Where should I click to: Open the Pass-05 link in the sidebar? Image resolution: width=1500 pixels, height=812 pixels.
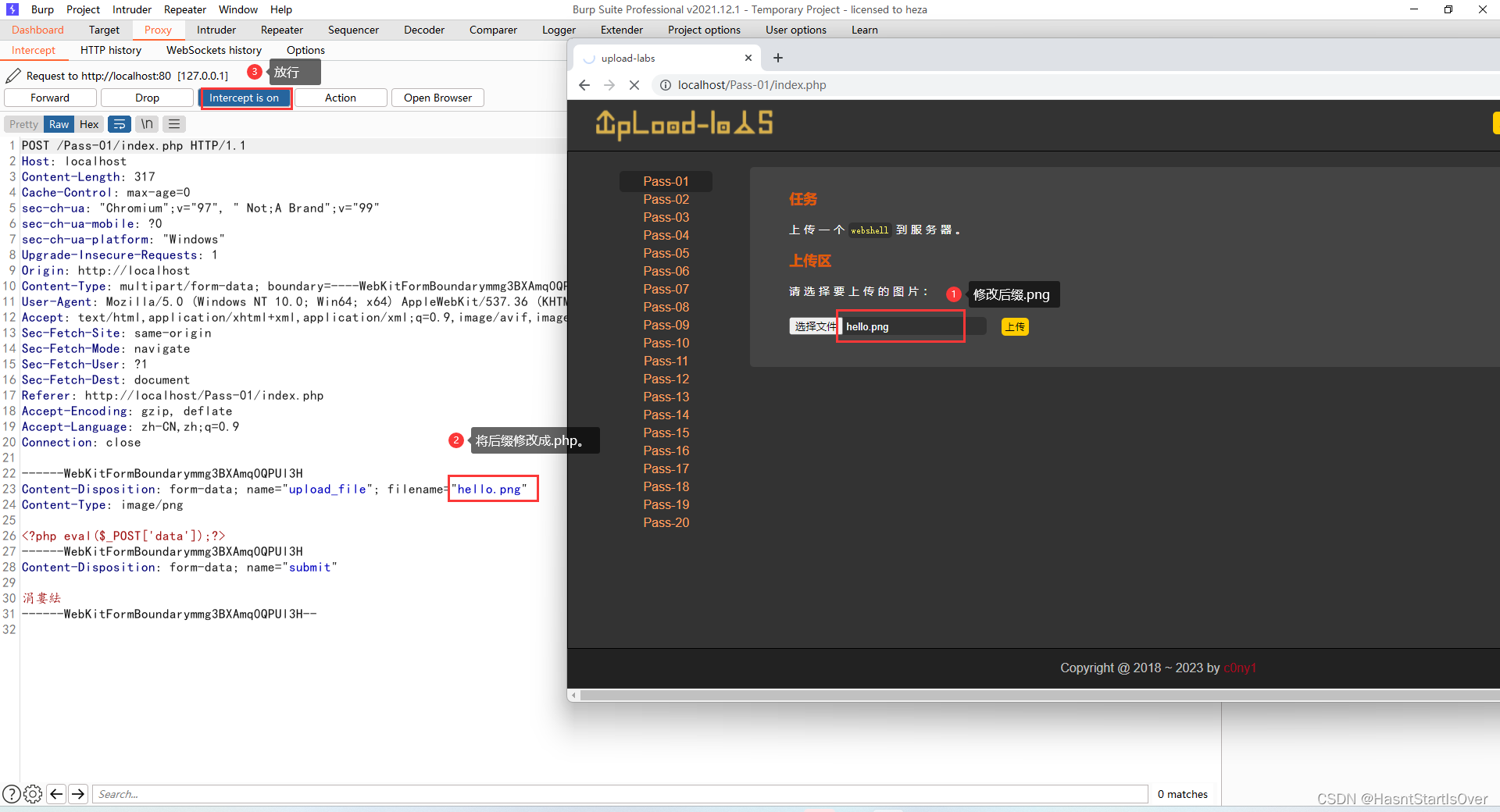666,253
